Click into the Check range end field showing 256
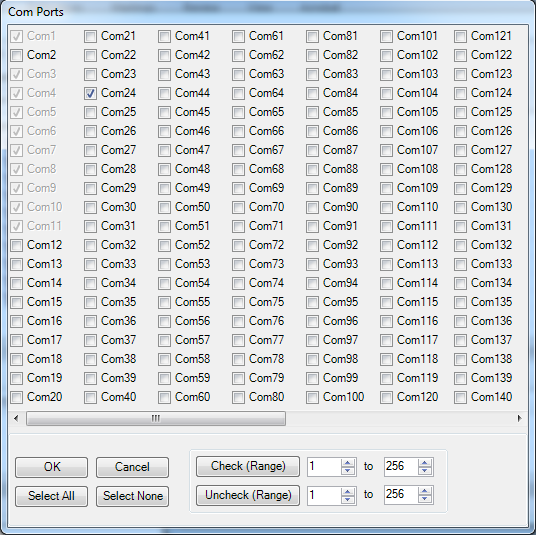 (x=401, y=467)
